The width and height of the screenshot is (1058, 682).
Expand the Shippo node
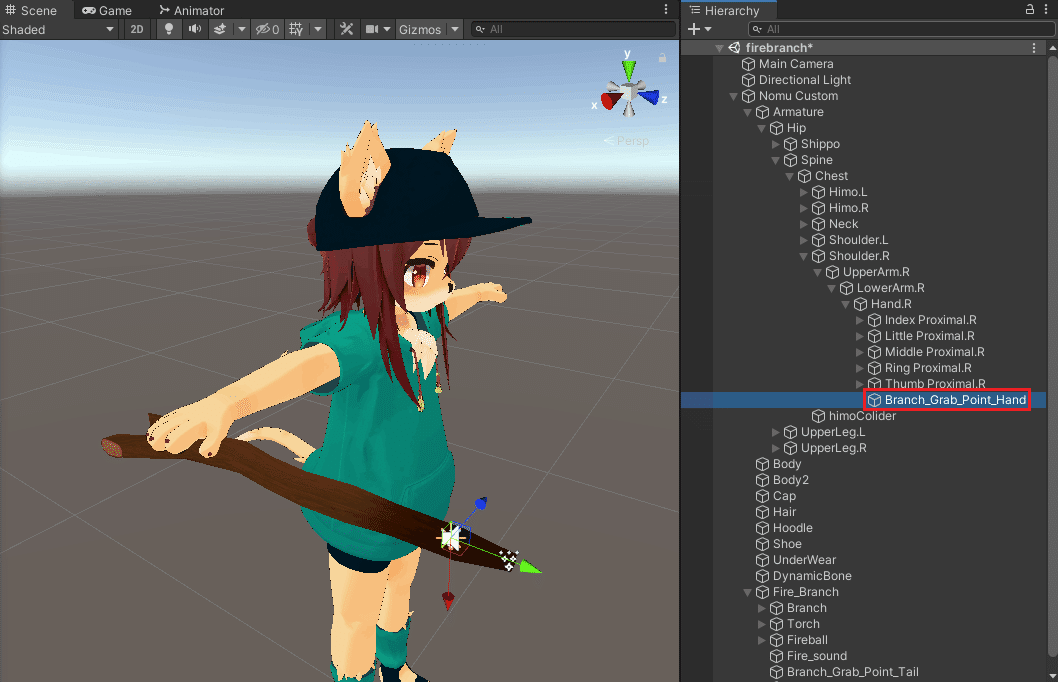click(776, 144)
